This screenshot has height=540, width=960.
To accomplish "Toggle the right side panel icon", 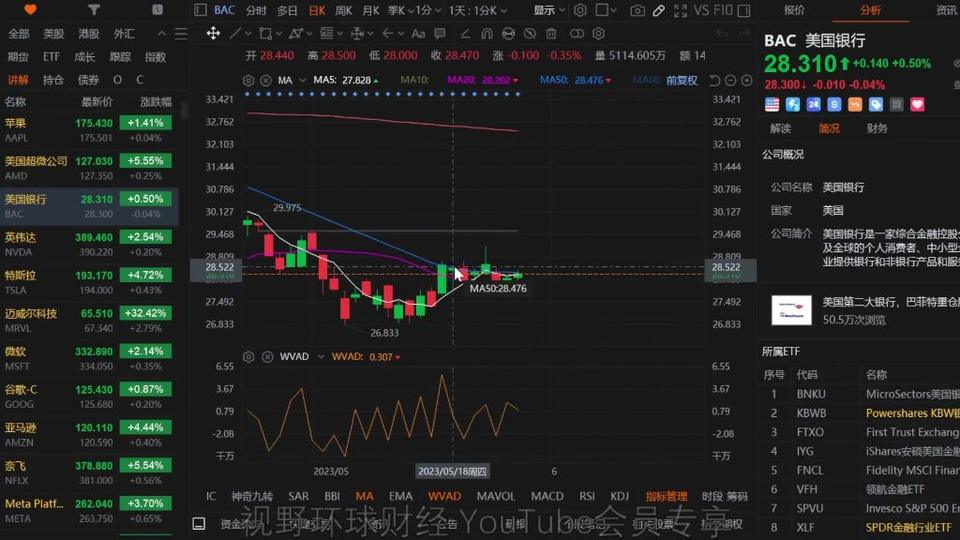I will [x=744, y=10].
